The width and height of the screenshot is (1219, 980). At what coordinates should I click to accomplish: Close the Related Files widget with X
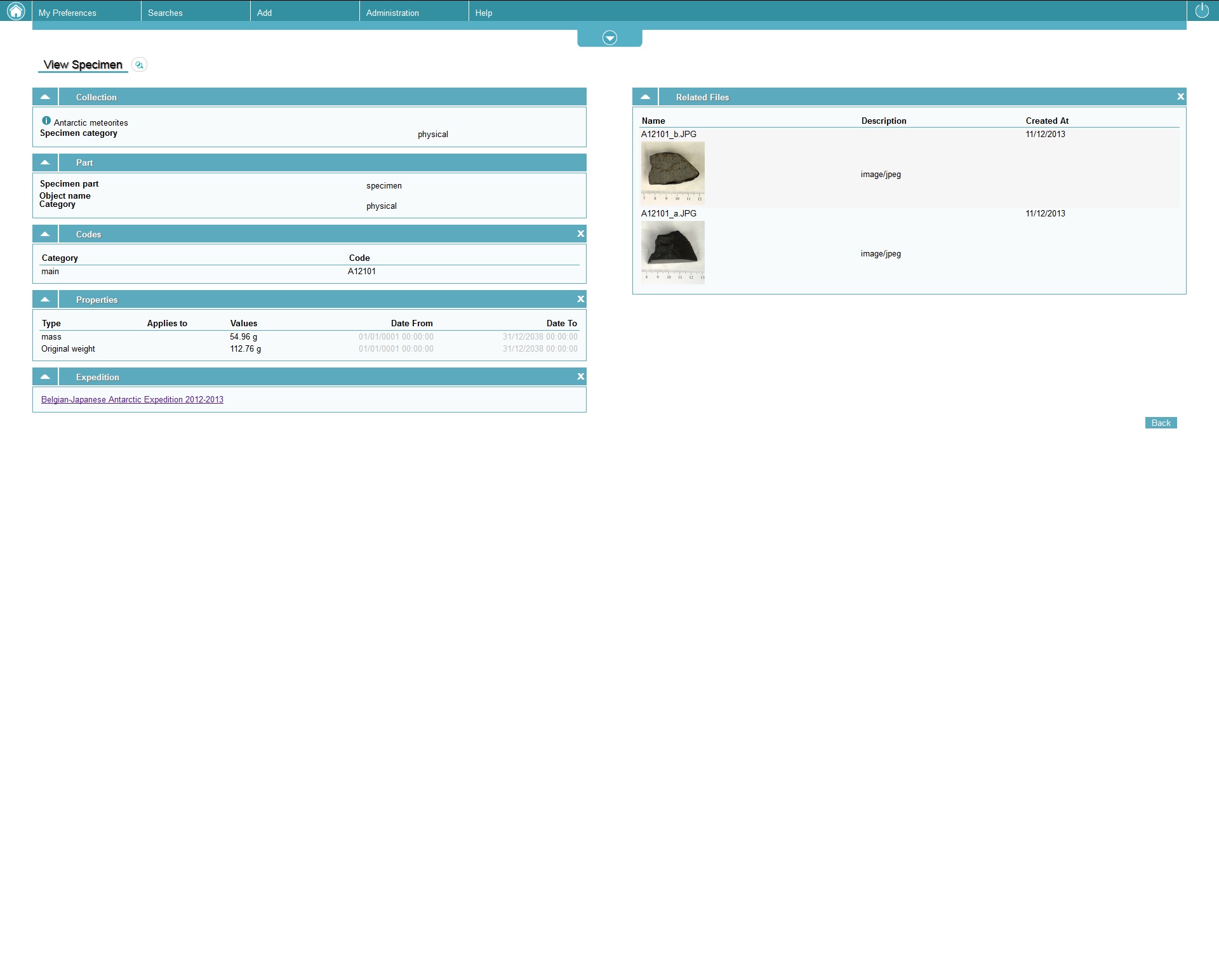[1180, 97]
